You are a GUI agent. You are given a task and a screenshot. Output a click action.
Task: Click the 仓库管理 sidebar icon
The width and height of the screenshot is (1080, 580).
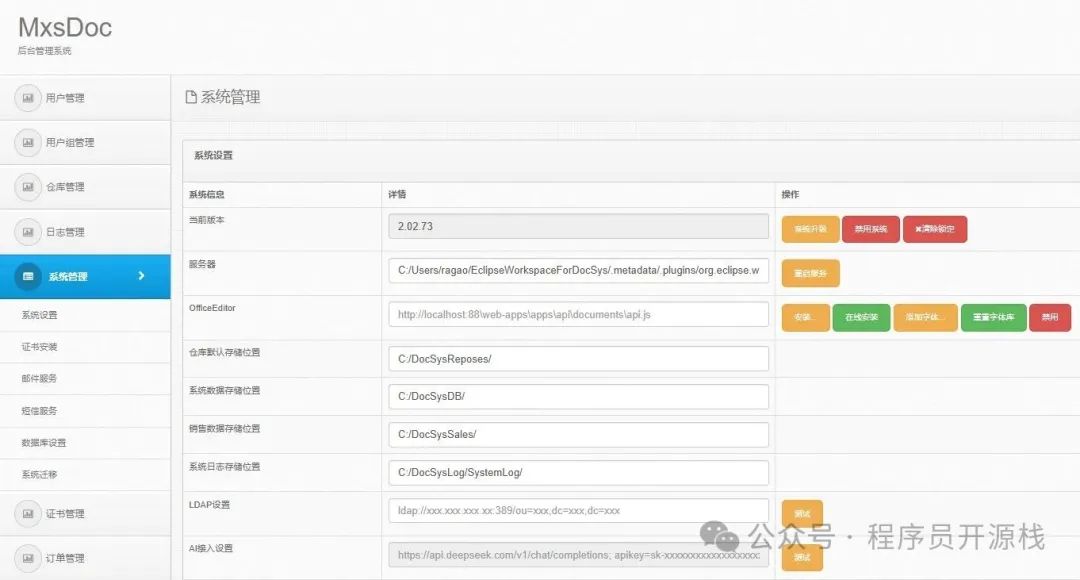point(28,187)
